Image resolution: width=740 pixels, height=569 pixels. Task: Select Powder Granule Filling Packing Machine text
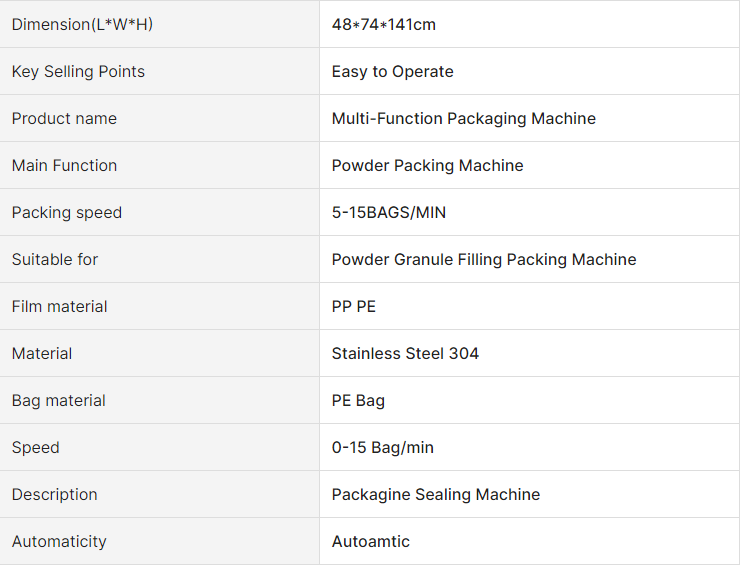point(484,259)
